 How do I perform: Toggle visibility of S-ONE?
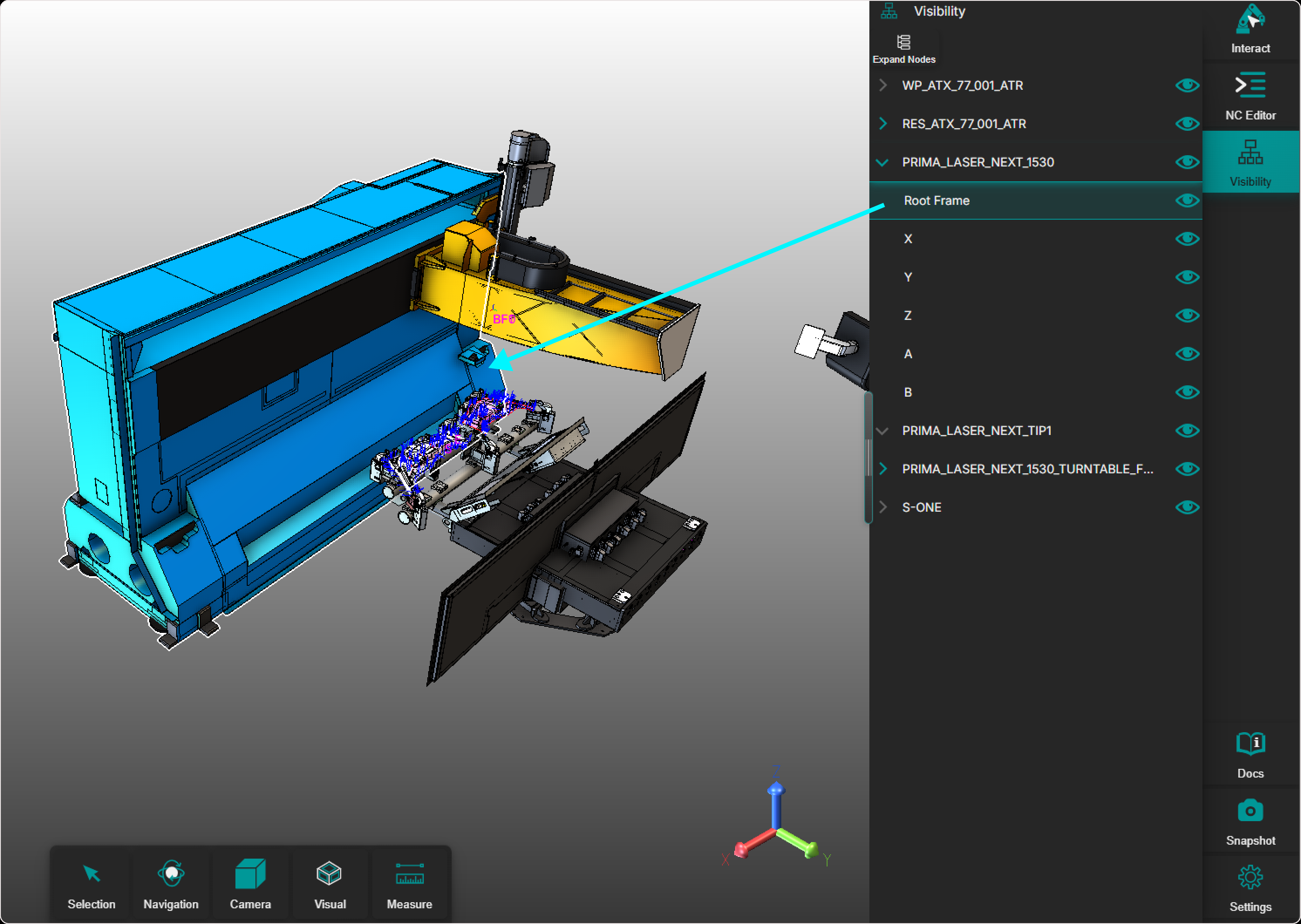[1187, 507]
